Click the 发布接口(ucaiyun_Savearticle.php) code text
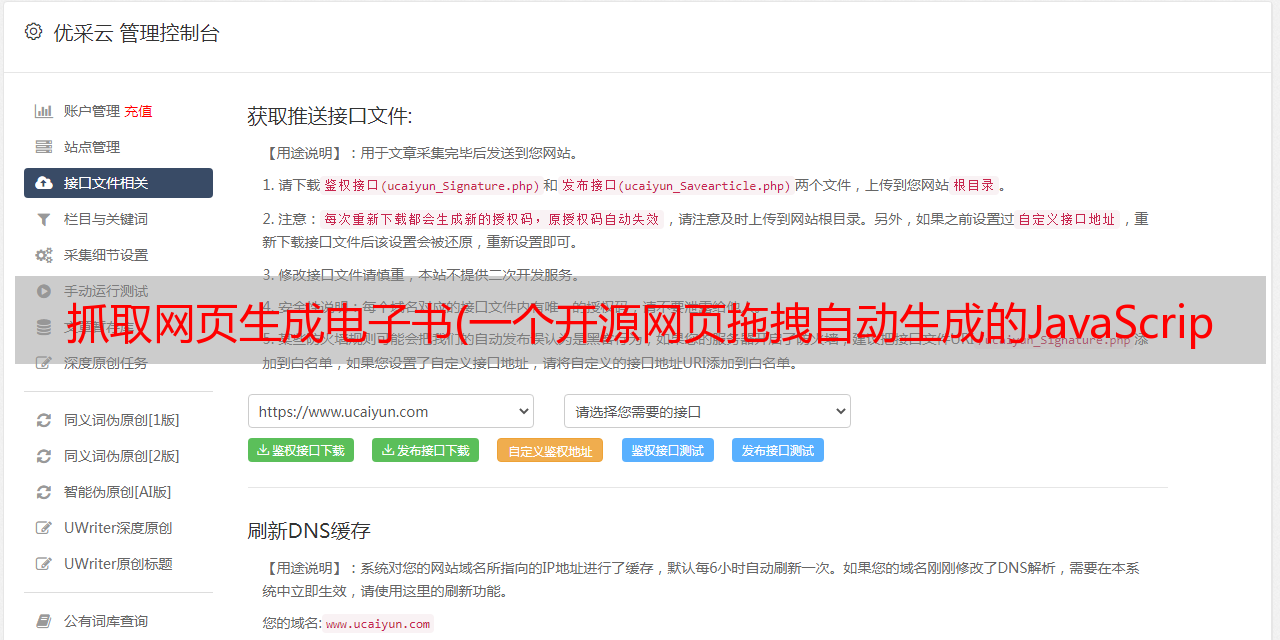 676,185
